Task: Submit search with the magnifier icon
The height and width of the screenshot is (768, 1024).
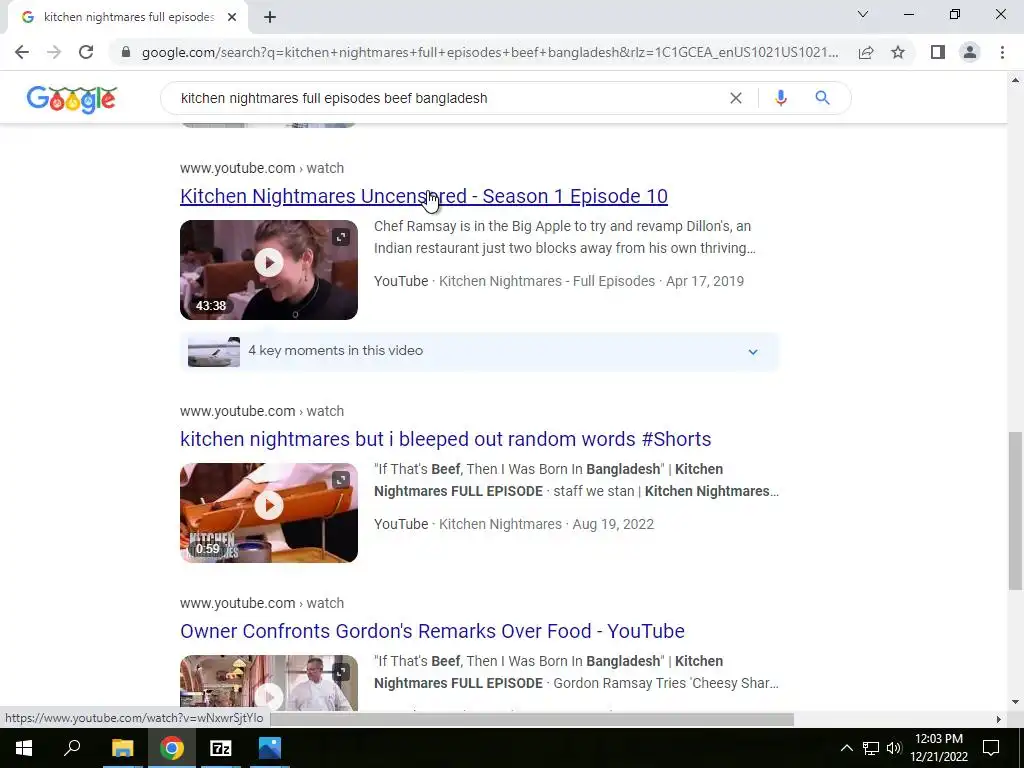Action: click(x=822, y=98)
